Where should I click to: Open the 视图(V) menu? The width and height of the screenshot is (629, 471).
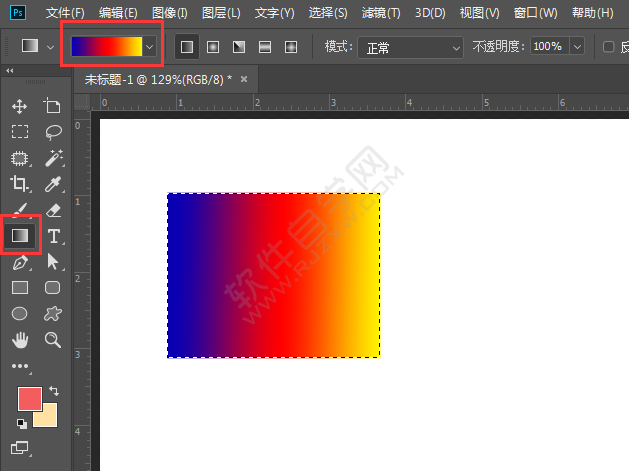pos(479,13)
